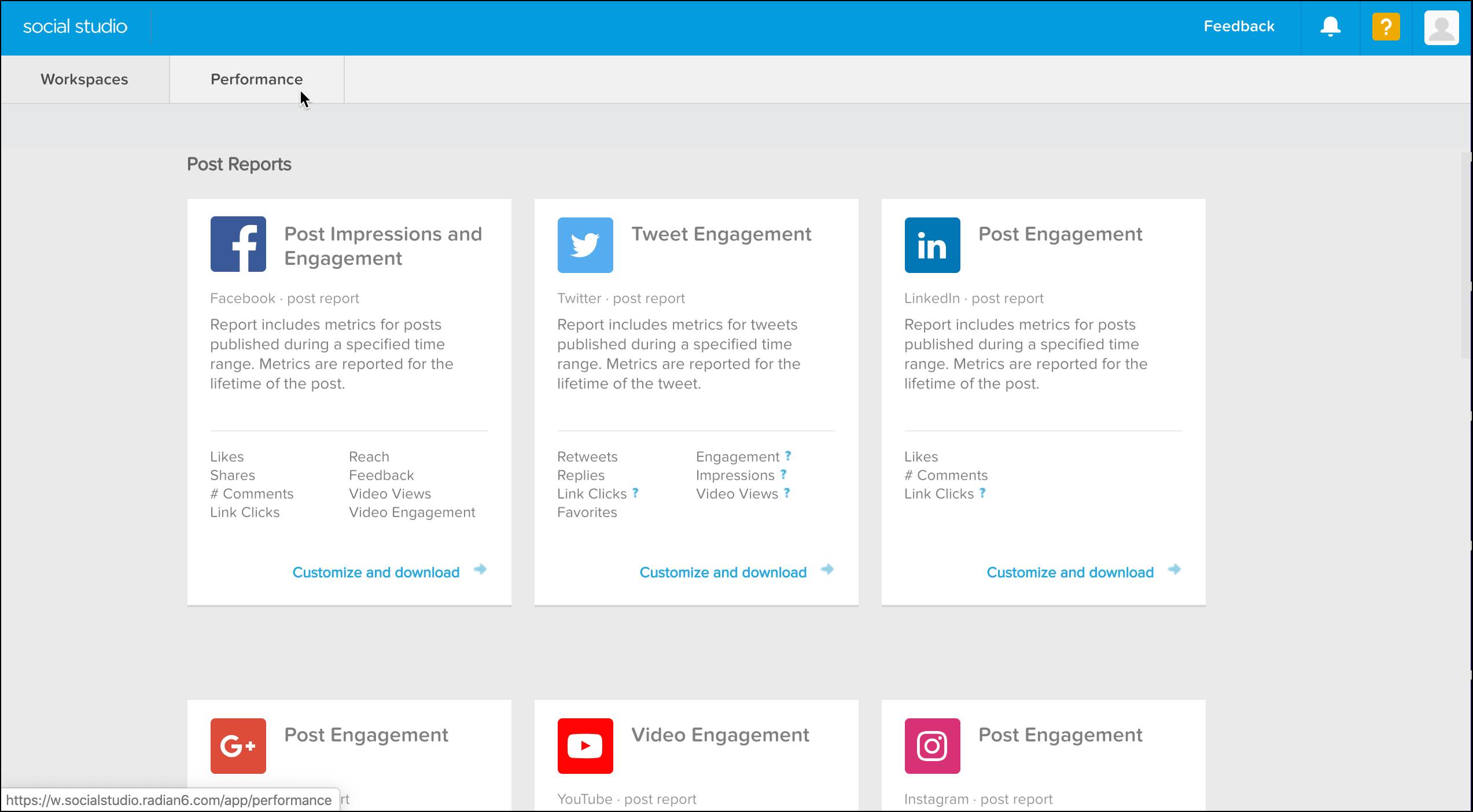The image size is (1473, 812).
Task: Click the Twitter bird icon
Action: pyautogui.click(x=585, y=245)
